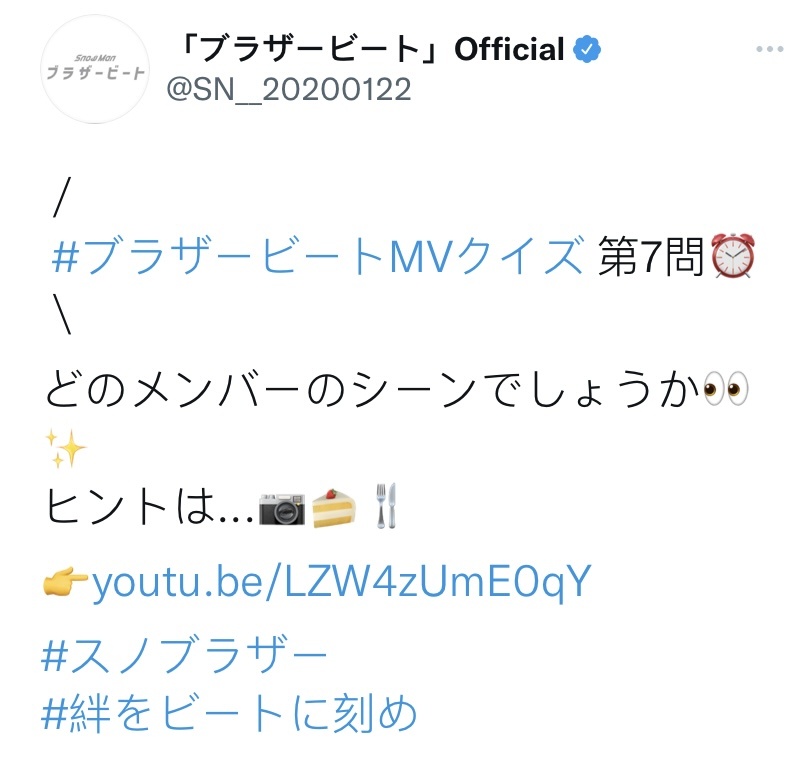The height and width of the screenshot is (757, 806).
Task: Open hashtag #スノブラザー
Action: [x=184, y=654]
